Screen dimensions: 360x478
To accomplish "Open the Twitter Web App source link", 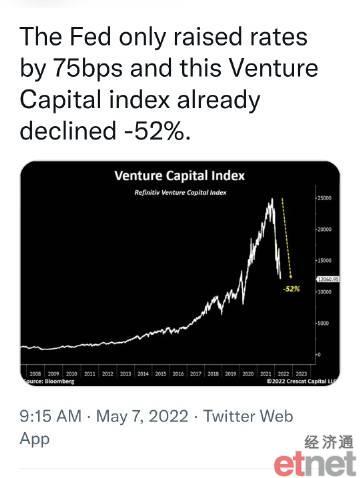I will click(x=157, y=427).
